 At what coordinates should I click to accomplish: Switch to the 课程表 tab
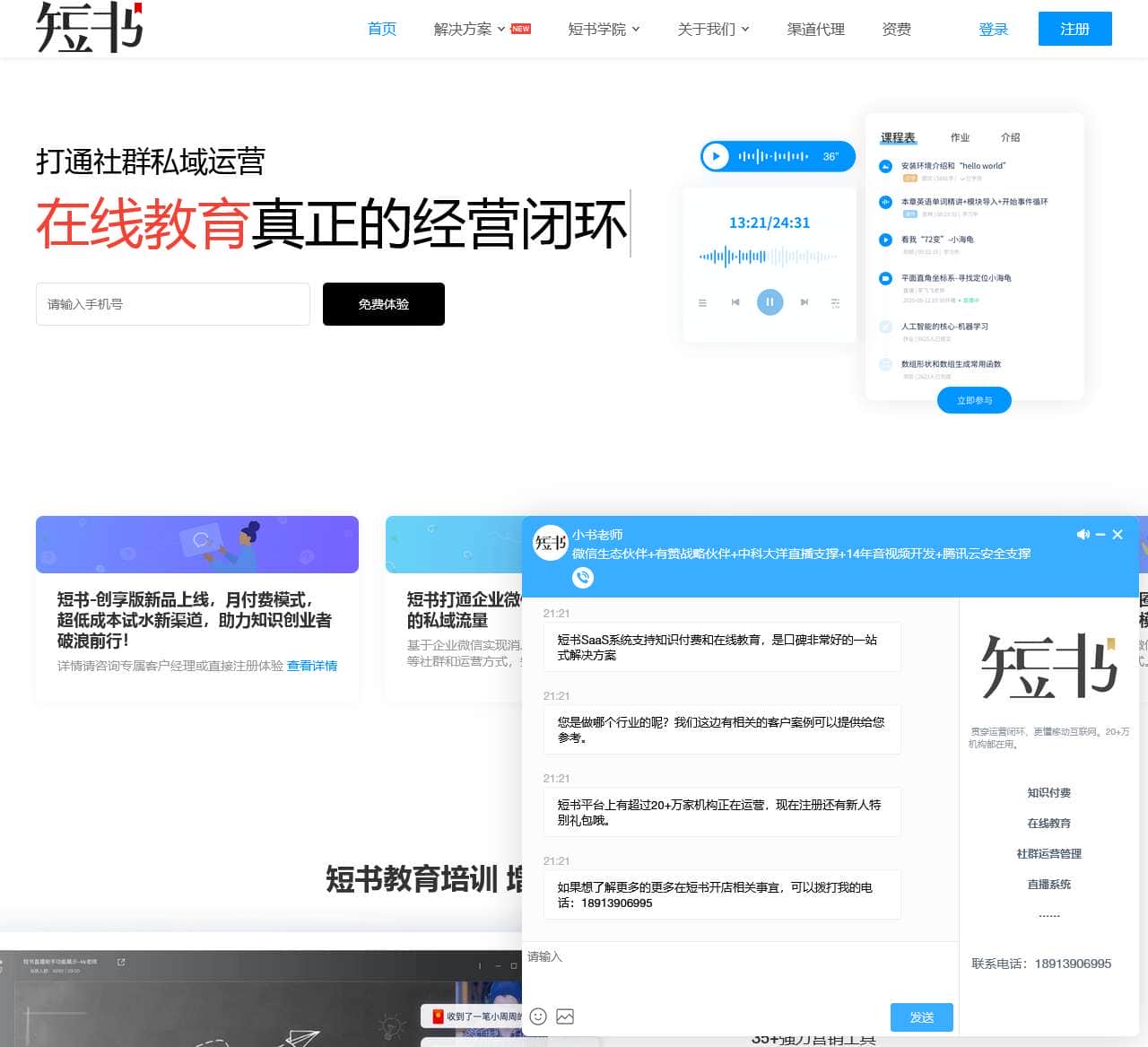click(898, 137)
